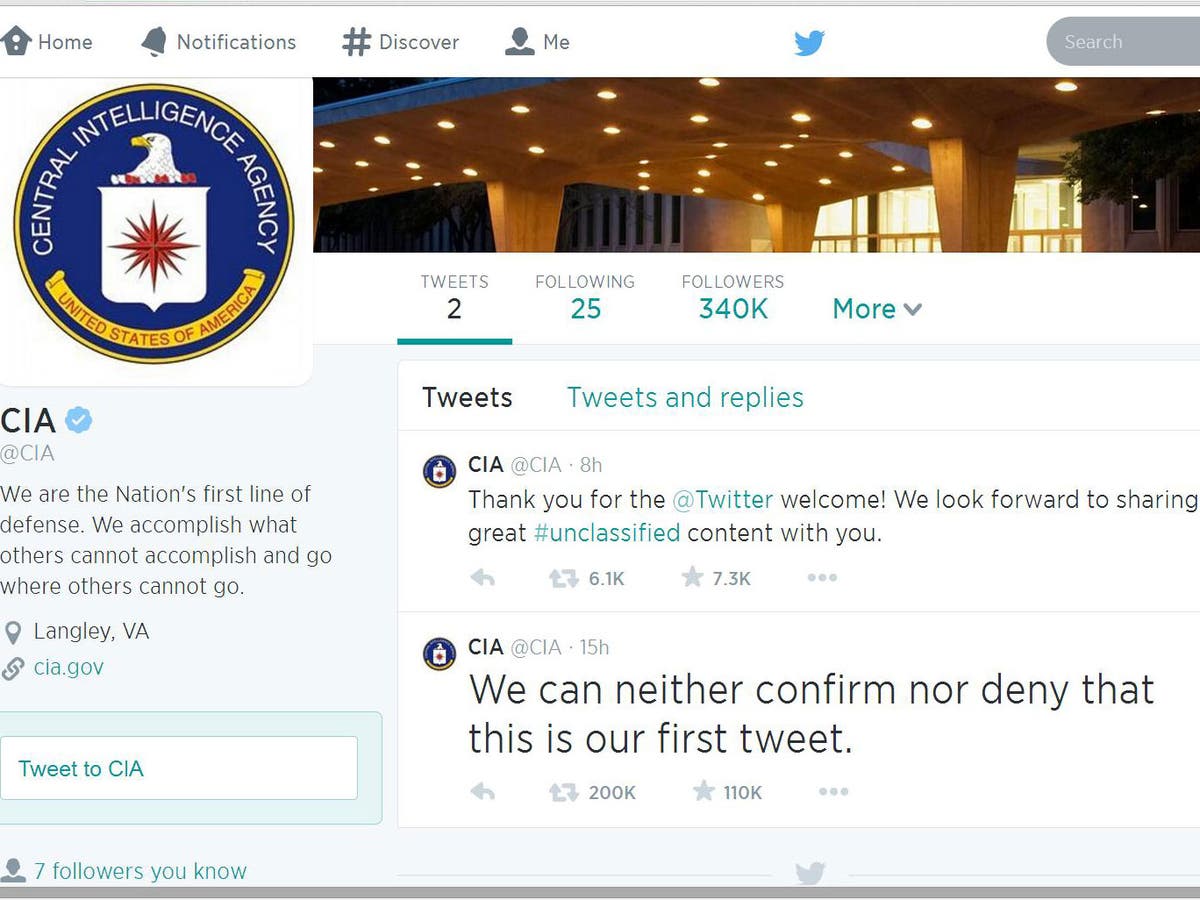Open the ellipsis menu on the first tweet
This screenshot has width=1200, height=900.
click(834, 791)
